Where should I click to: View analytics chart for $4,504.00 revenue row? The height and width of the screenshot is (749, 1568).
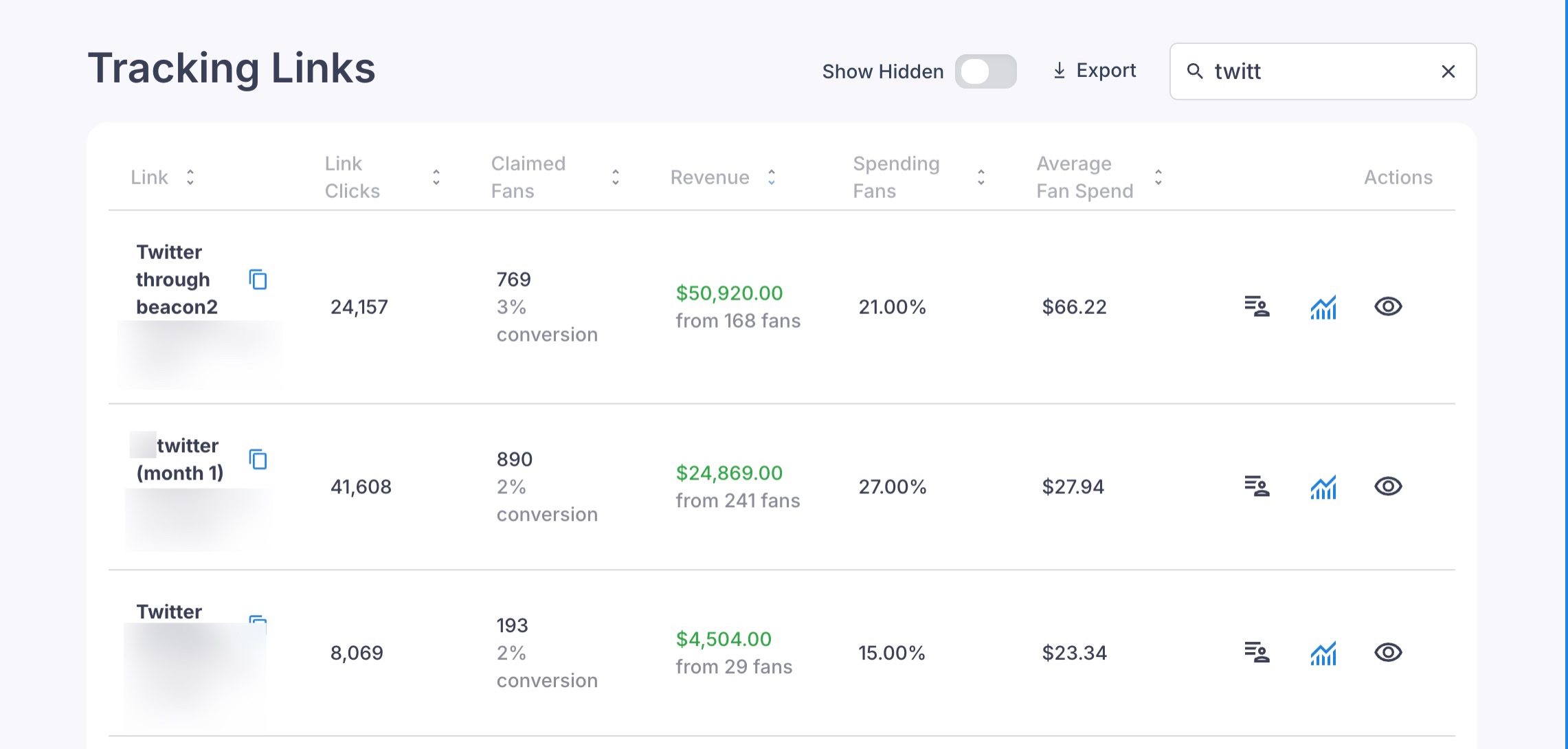1323,653
